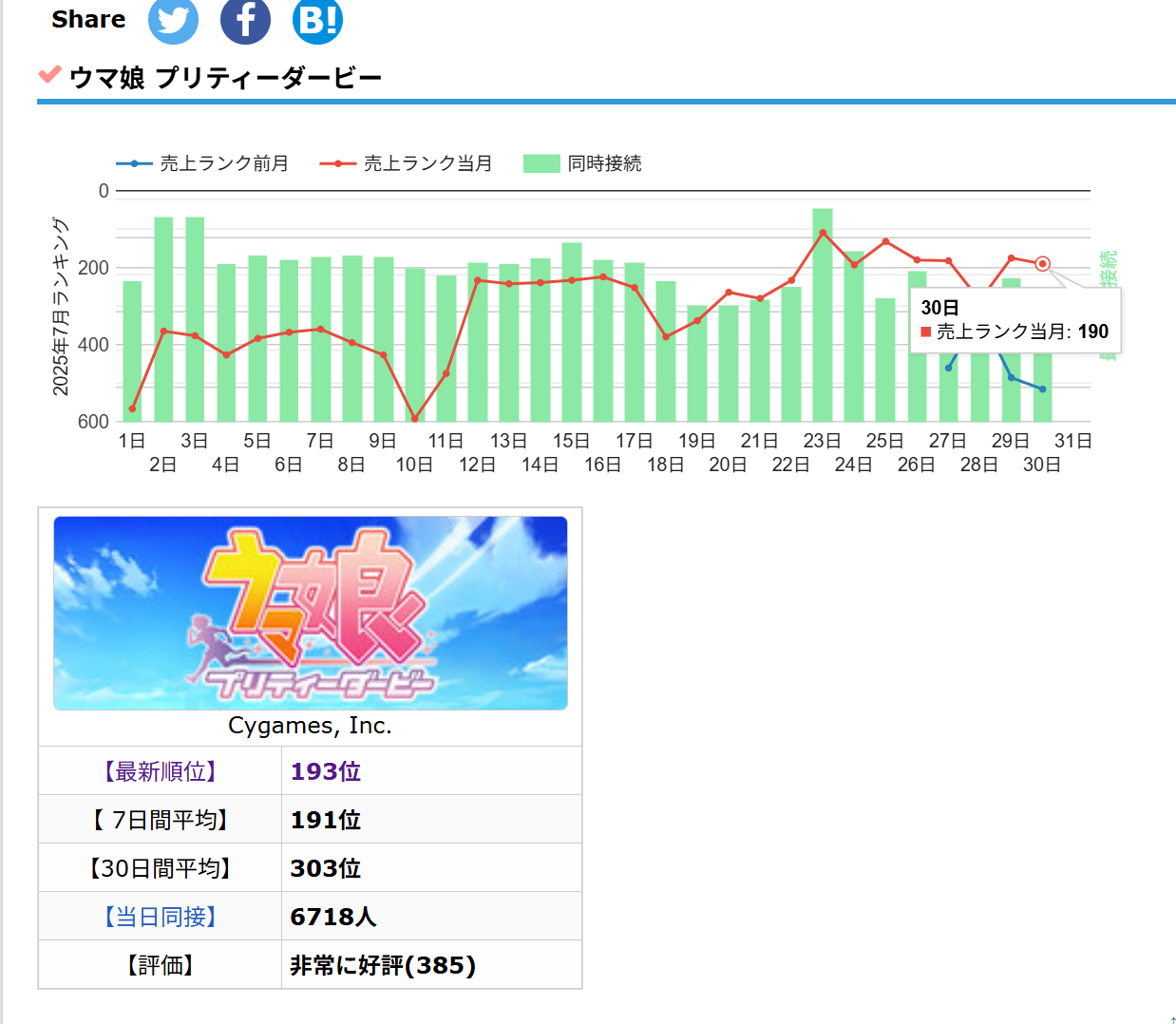Click the pink checkmark beside the title
Viewport: 1176px width, 1024px height.
(49, 74)
